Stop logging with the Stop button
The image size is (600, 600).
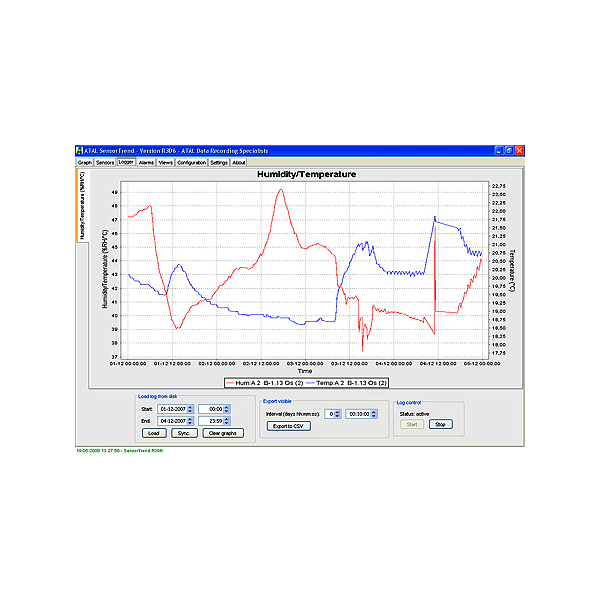coord(441,424)
